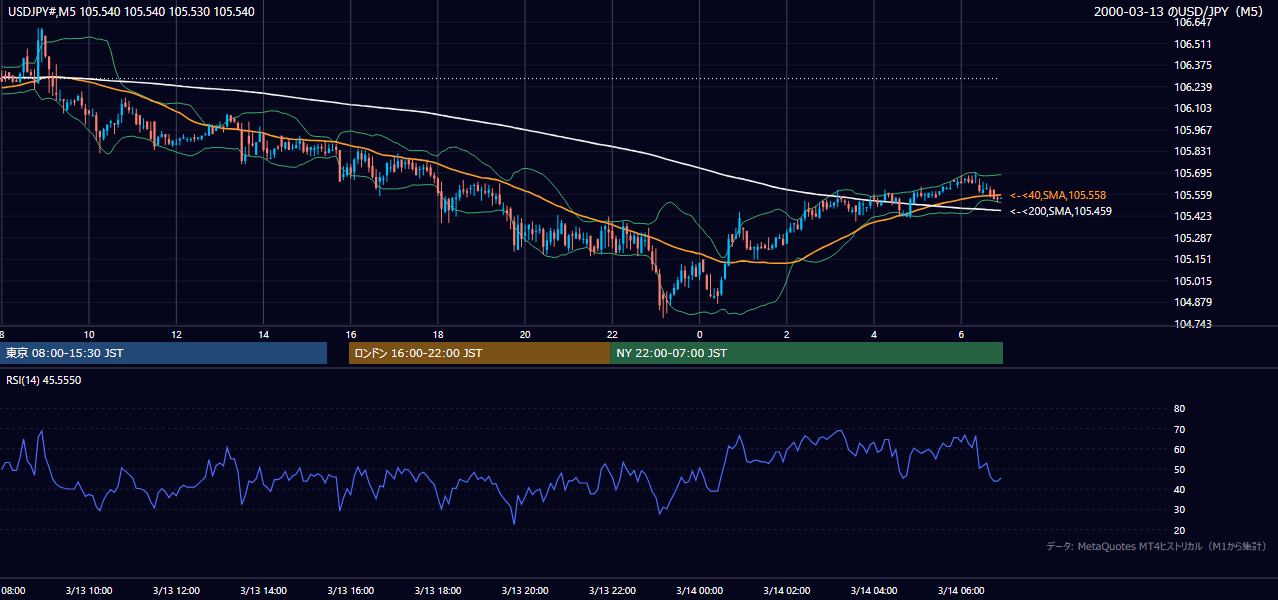Image resolution: width=1278 pixels, height=600 pixels.
Task: Click price axis label 105.015
Action: click(x=1193, y=281)
